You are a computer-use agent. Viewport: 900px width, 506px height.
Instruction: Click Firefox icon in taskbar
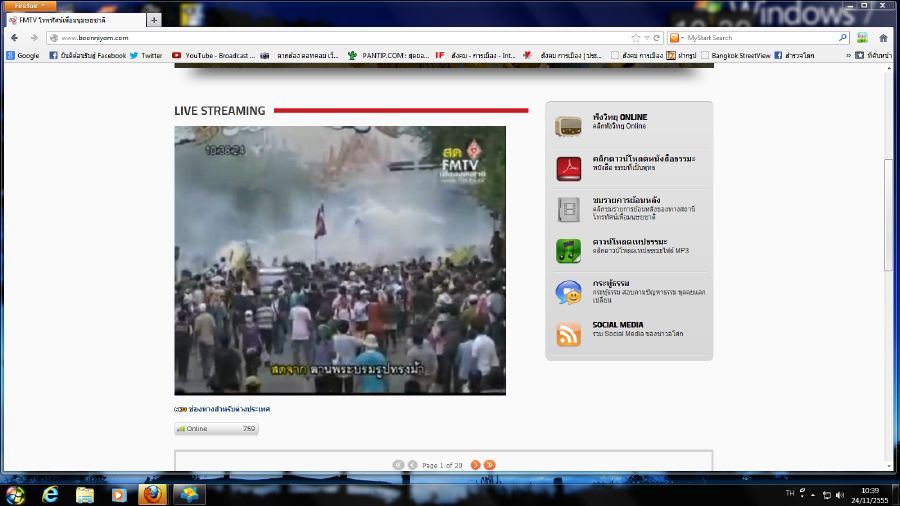(x=153, y=494)
